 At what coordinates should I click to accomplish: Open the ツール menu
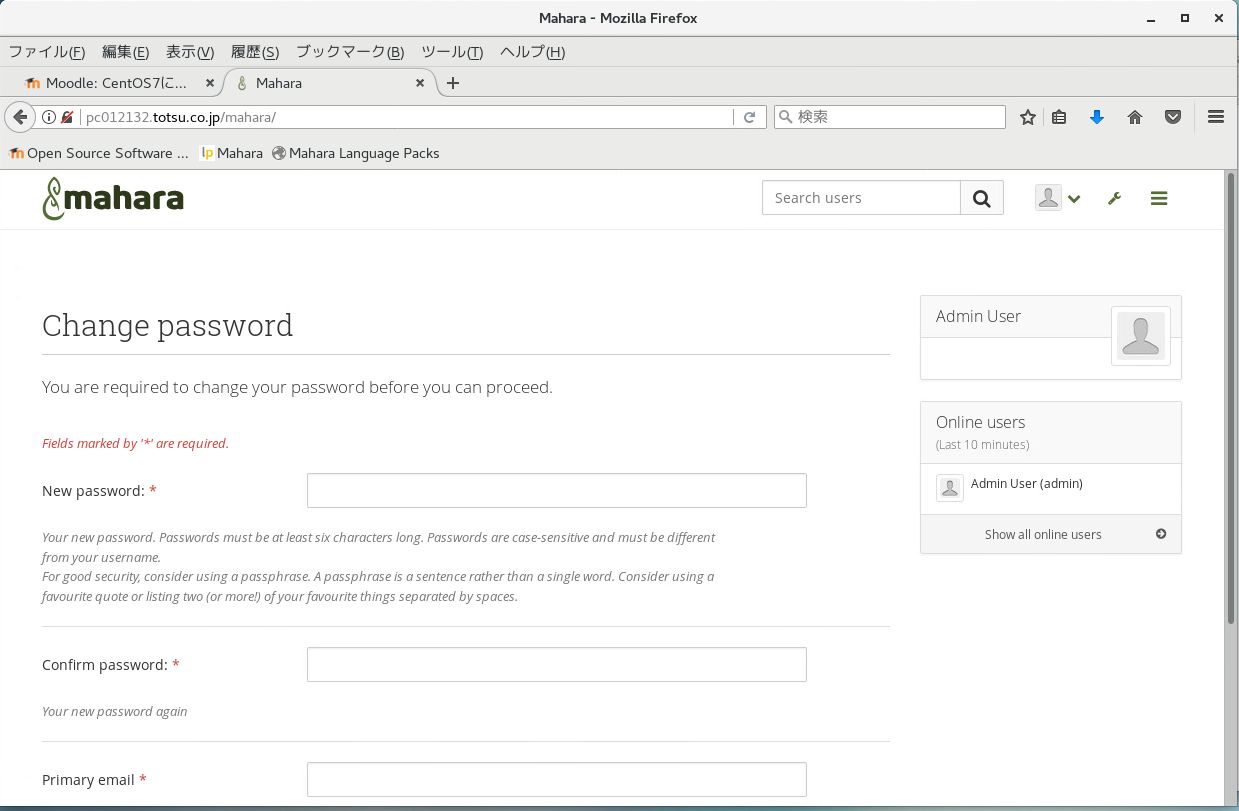(x=452, y=52)
